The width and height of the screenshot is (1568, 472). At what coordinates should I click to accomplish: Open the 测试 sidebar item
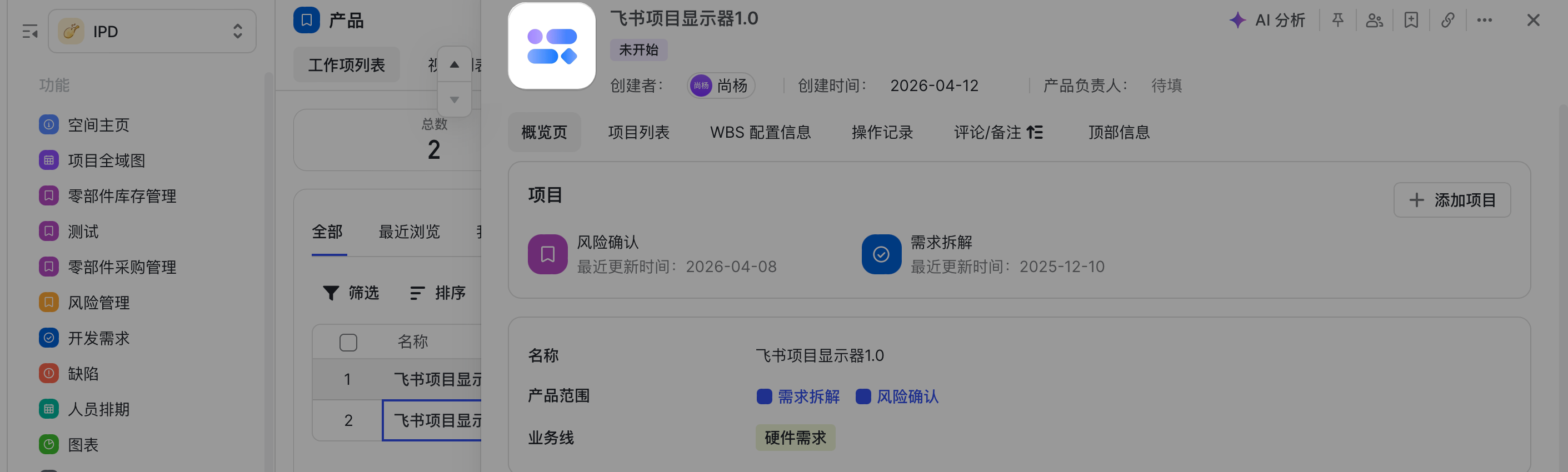coord(83,232)
